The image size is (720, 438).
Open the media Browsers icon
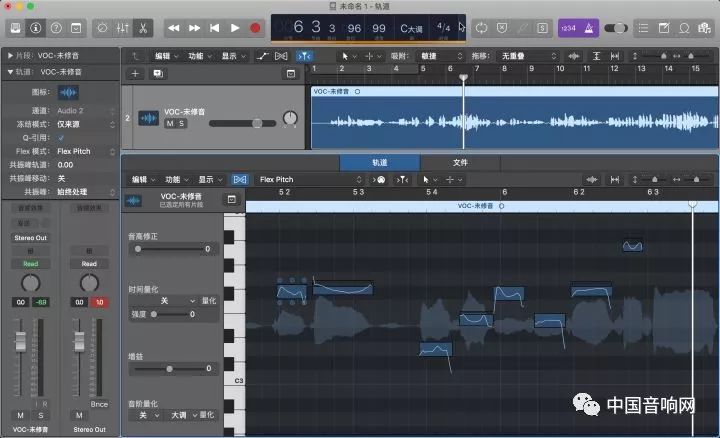[704, 28]
